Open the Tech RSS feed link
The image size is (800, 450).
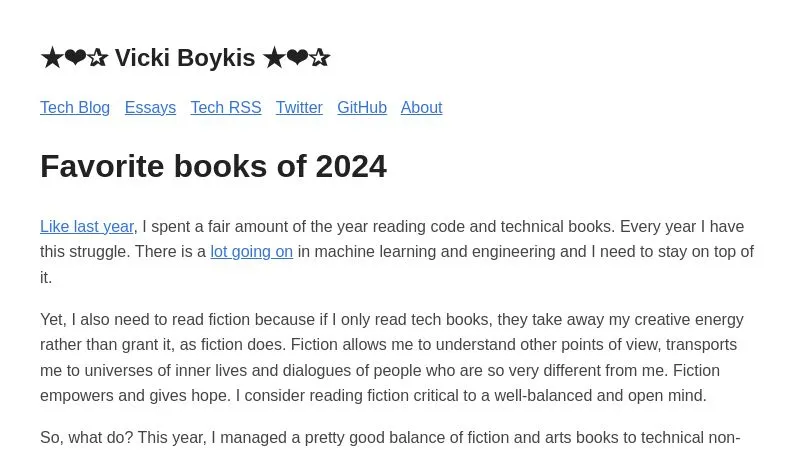tap(226, 108)
